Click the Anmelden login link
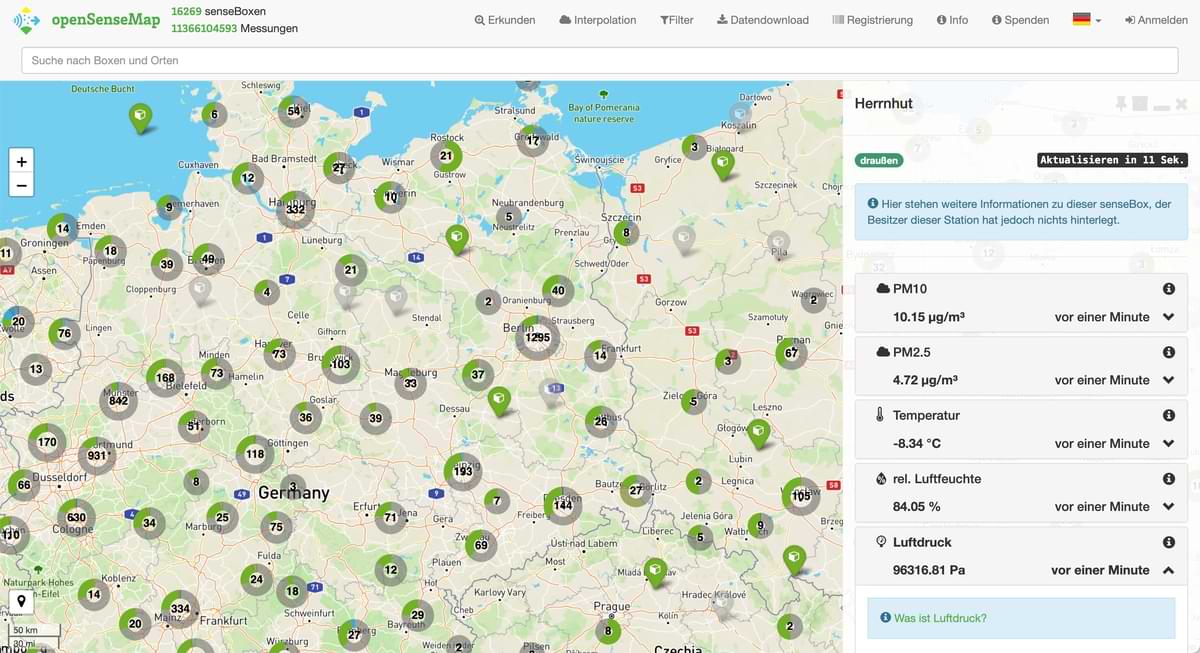1200x653 pixels. [1156, 20]
